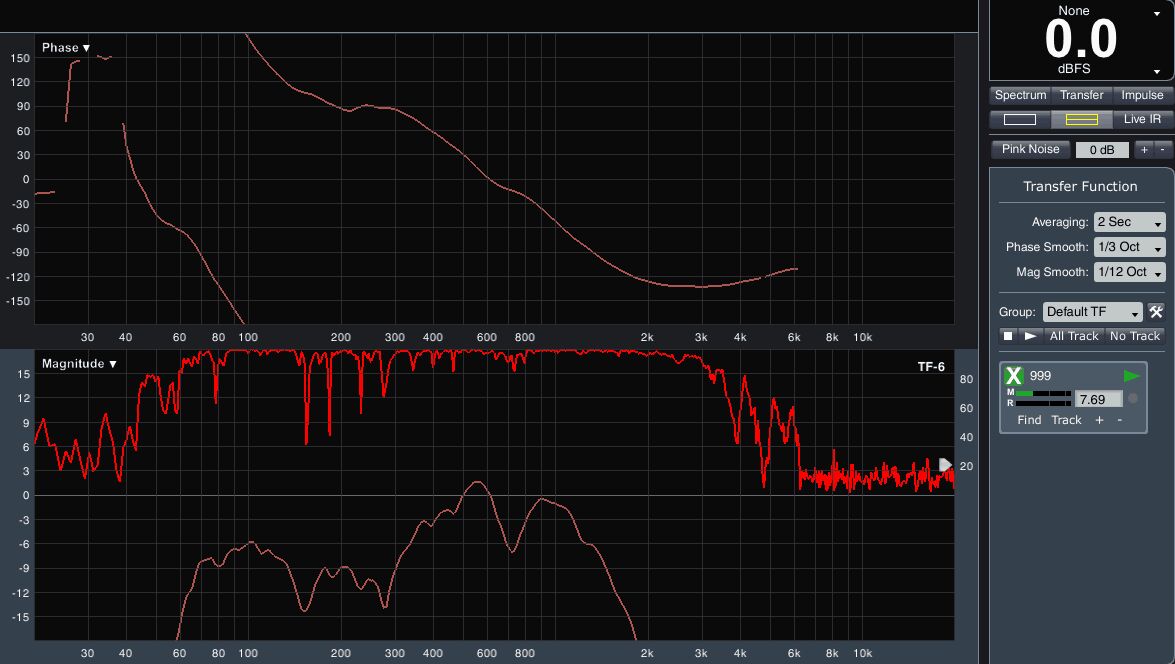Viewport: 1175px width, 664px height.
Task: Click the 999 measurement name
Action: tap(1040, 375)
